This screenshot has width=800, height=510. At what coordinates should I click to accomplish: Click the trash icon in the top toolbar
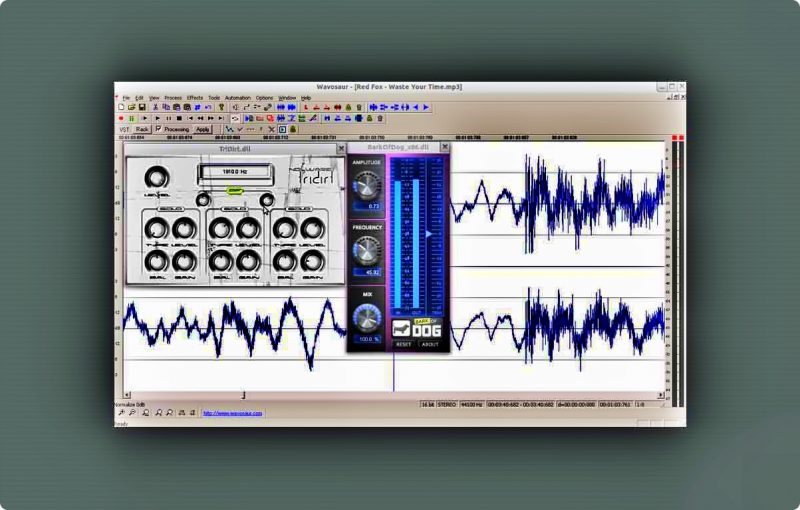tap(359, 107)
